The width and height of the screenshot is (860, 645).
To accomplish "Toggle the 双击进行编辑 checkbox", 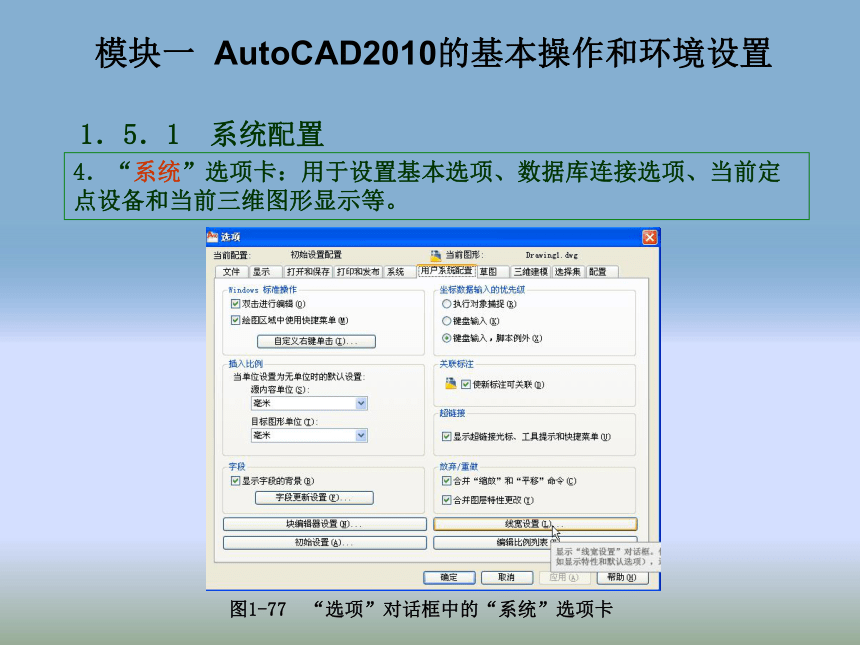I will 235,304.
